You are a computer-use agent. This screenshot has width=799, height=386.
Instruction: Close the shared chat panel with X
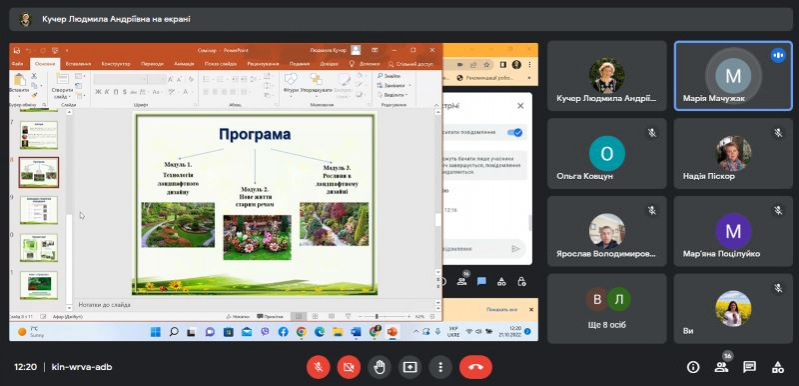coord(520,106)
